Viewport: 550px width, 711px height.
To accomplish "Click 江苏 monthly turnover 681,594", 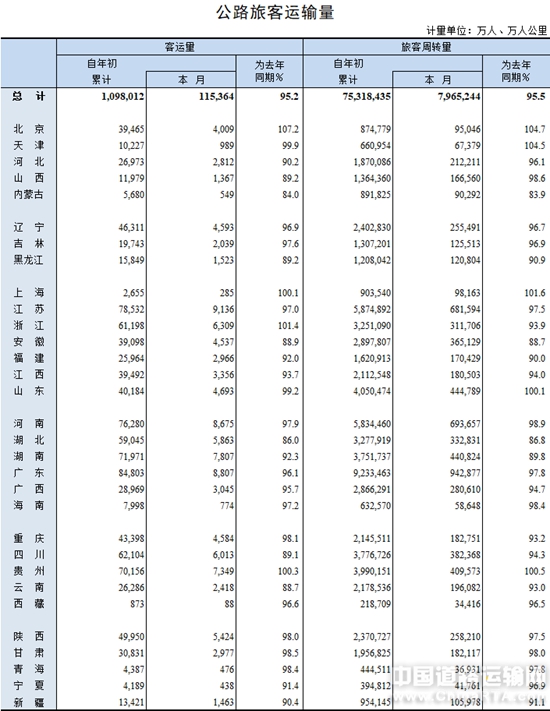I will [x=465, y=309].
